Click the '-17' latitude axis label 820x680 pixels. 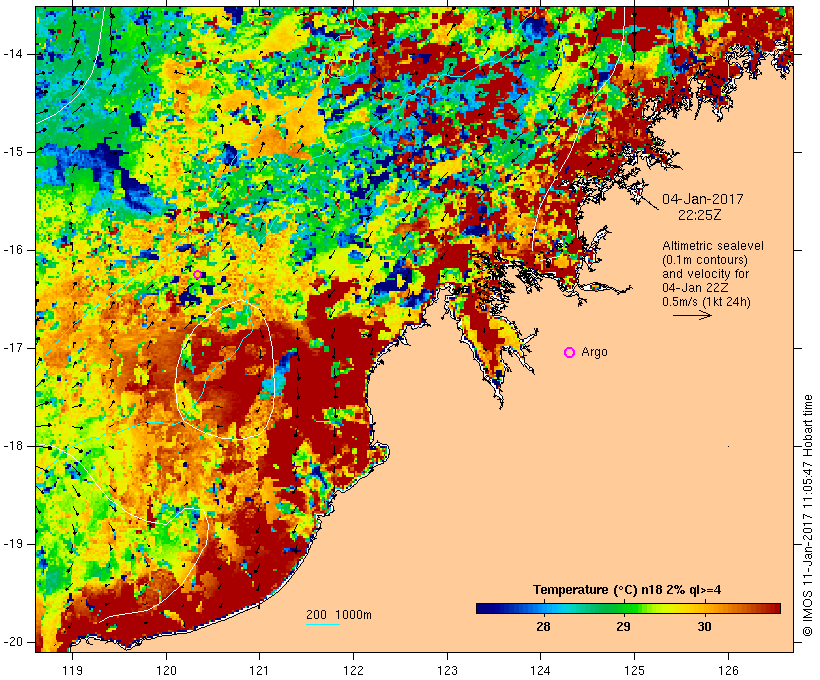[x=13, y=348]
